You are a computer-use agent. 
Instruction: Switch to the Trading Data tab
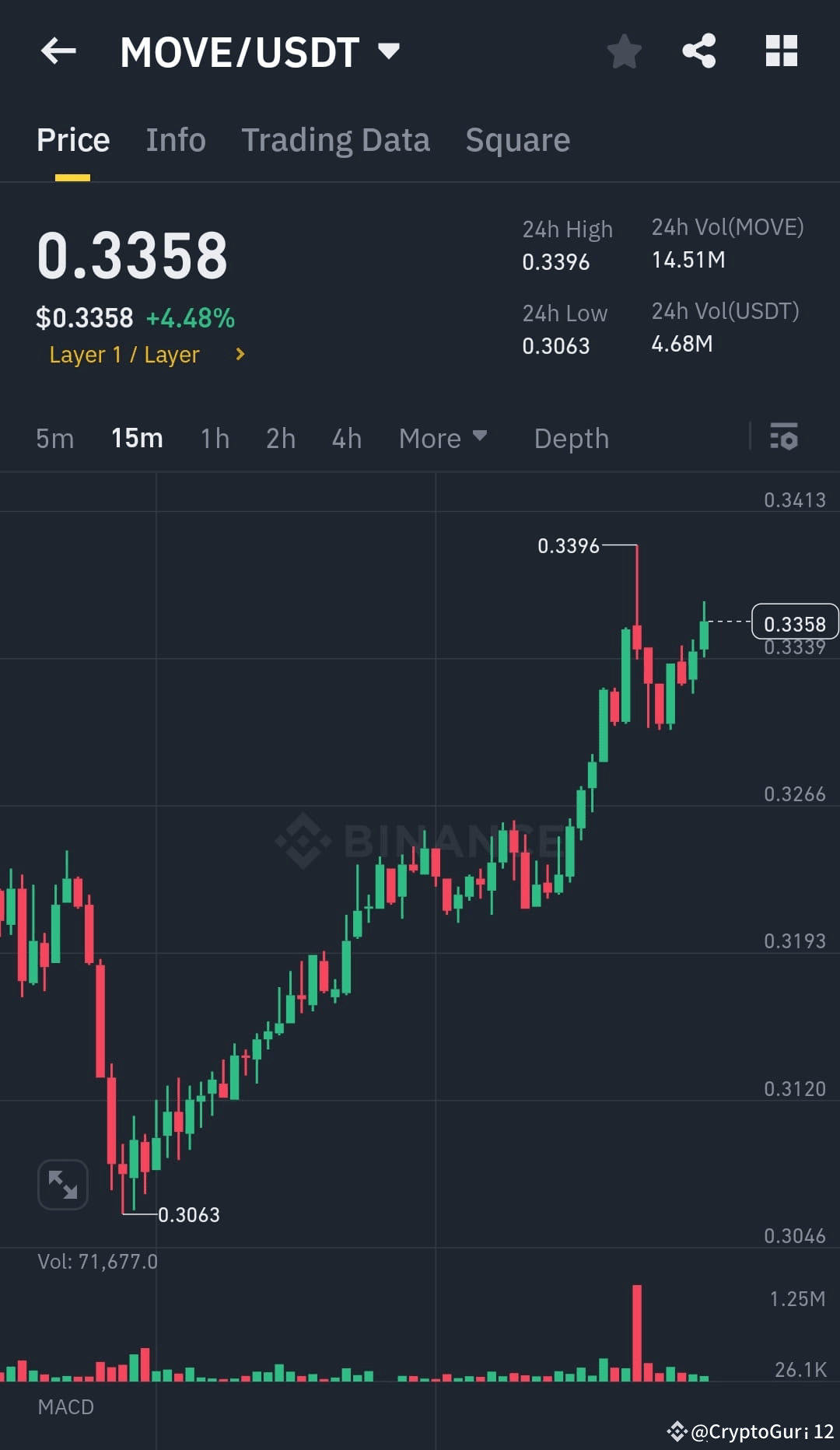click(x=336, y=139)
